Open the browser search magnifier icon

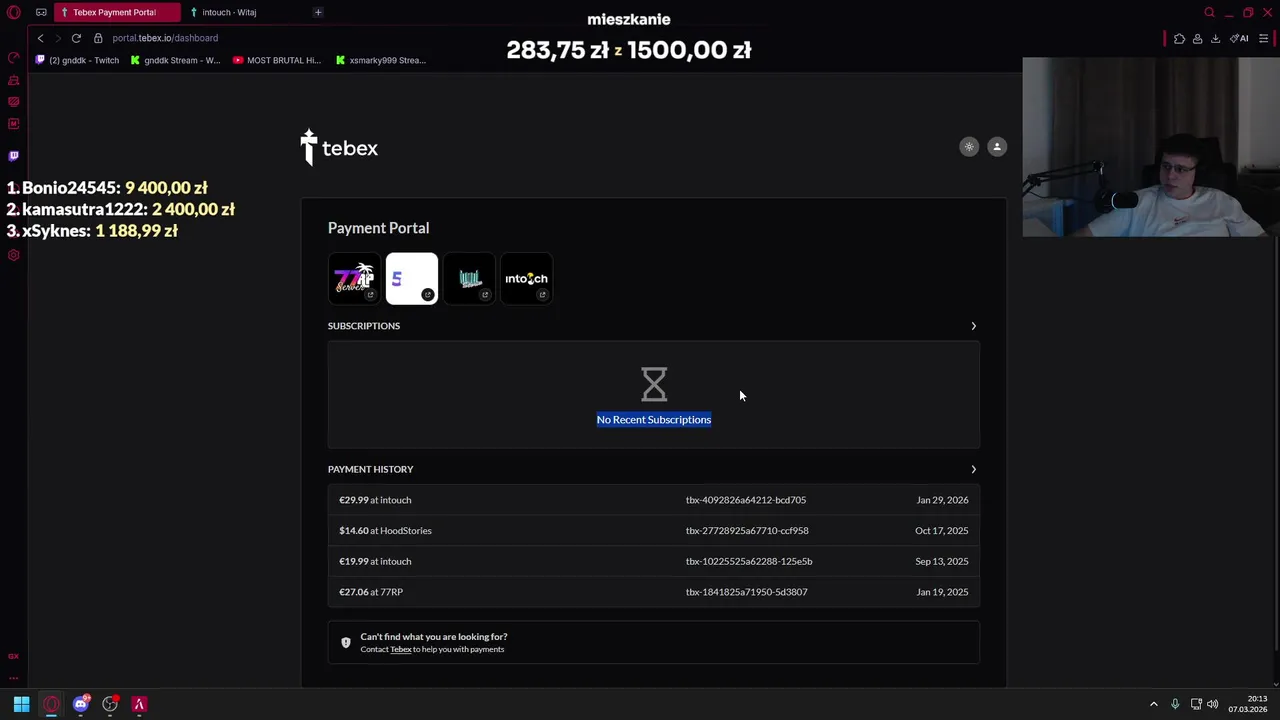pos(1209,12)
